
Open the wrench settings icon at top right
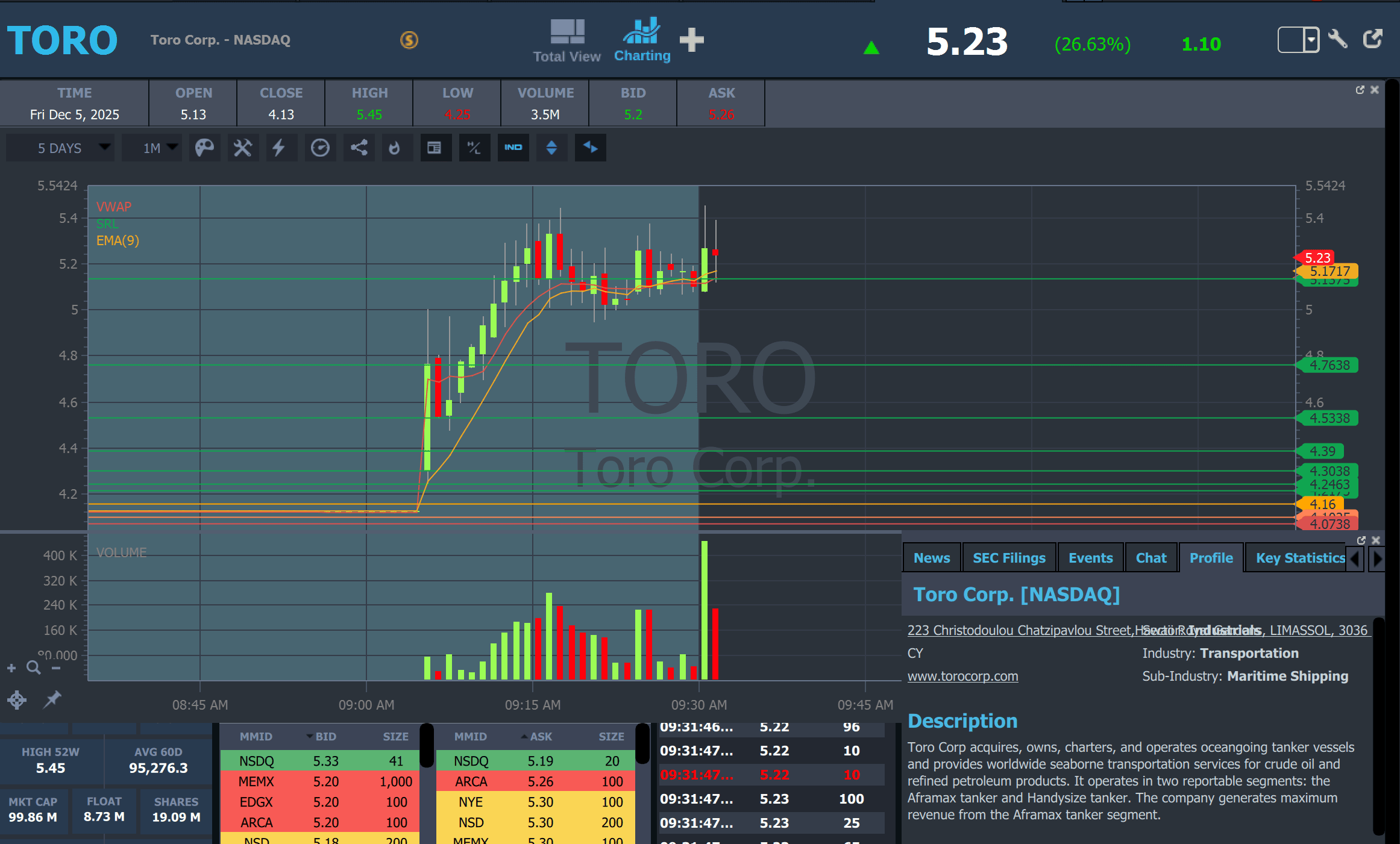pos(1337,40)
